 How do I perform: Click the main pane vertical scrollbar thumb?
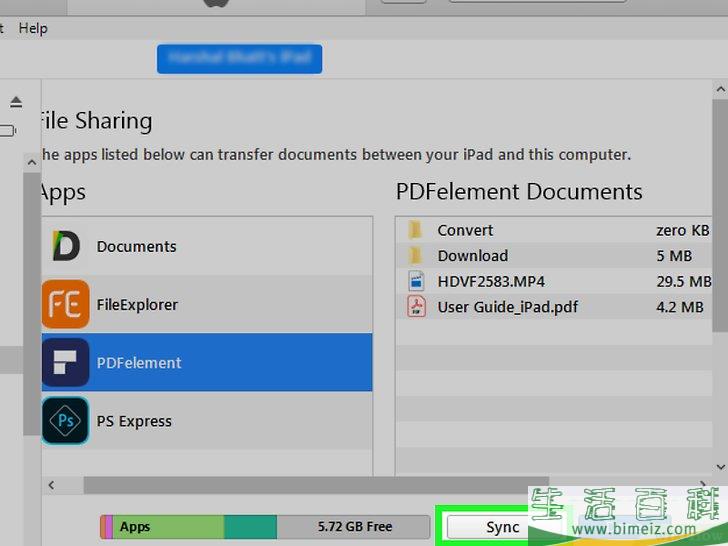[721, 215]
